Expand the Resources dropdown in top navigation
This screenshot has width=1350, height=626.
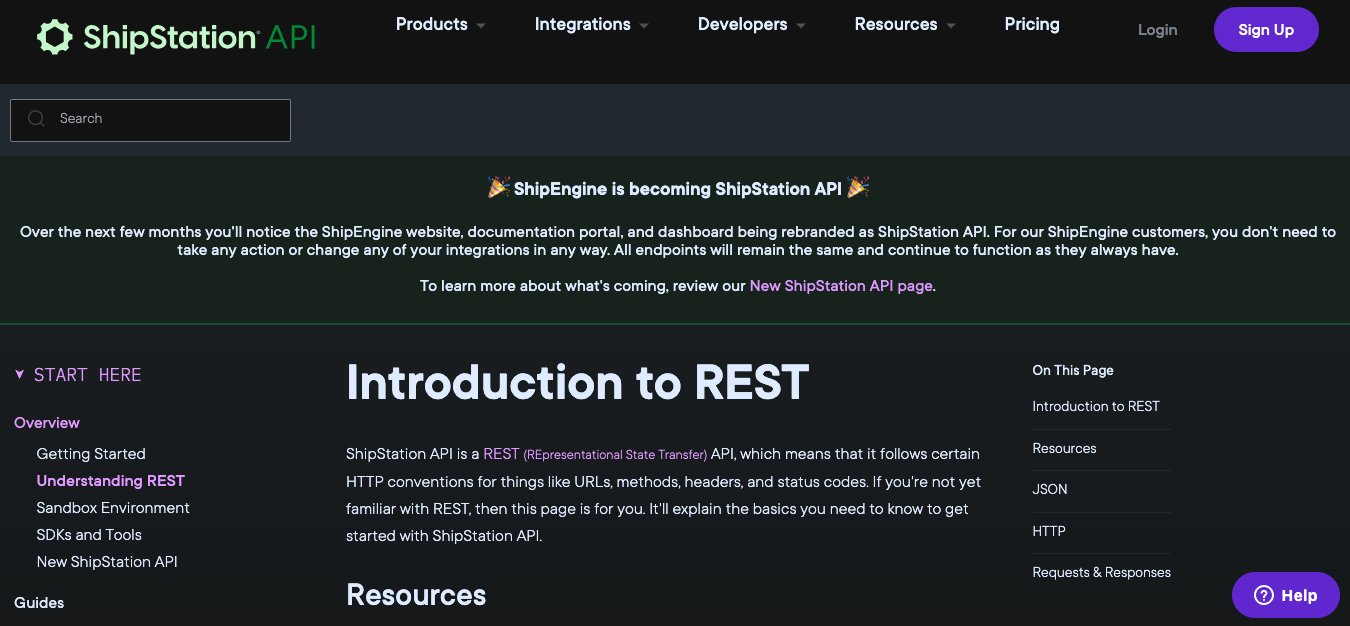pyautogui.click(x=904, y=25)
